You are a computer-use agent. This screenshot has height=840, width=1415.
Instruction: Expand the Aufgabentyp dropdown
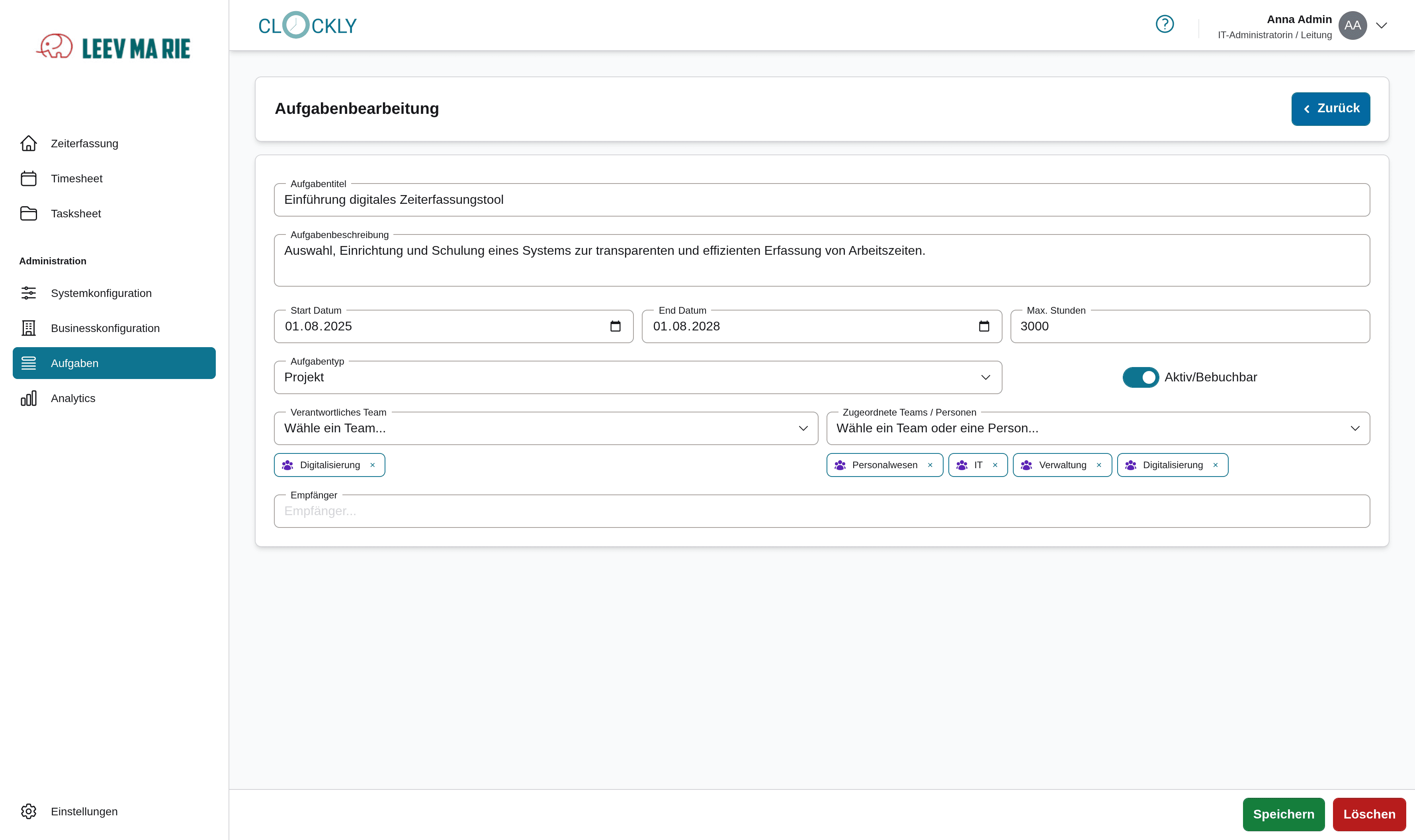(985, 377)
